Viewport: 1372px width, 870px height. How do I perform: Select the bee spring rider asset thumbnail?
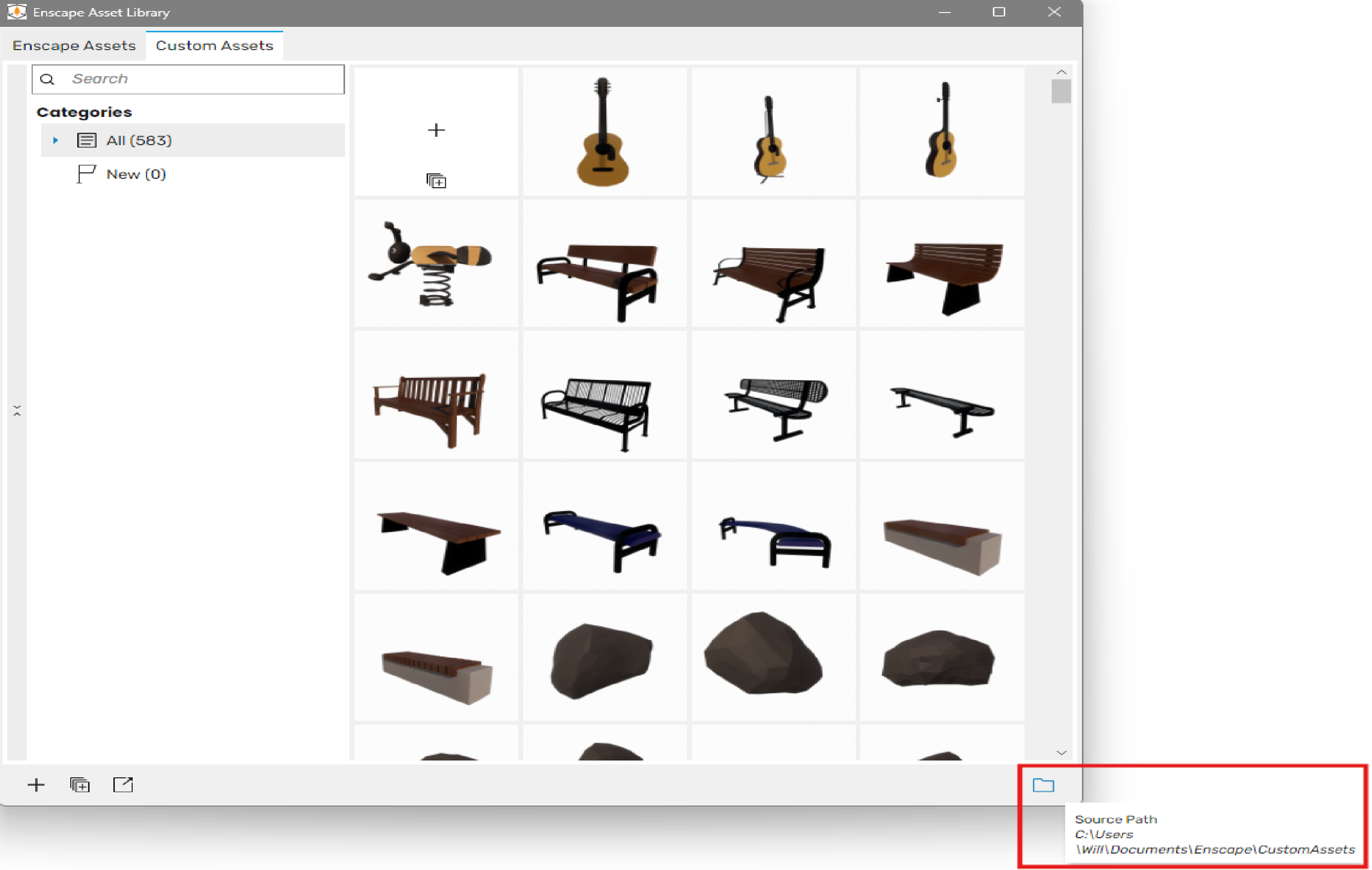[x=436, y=263]
